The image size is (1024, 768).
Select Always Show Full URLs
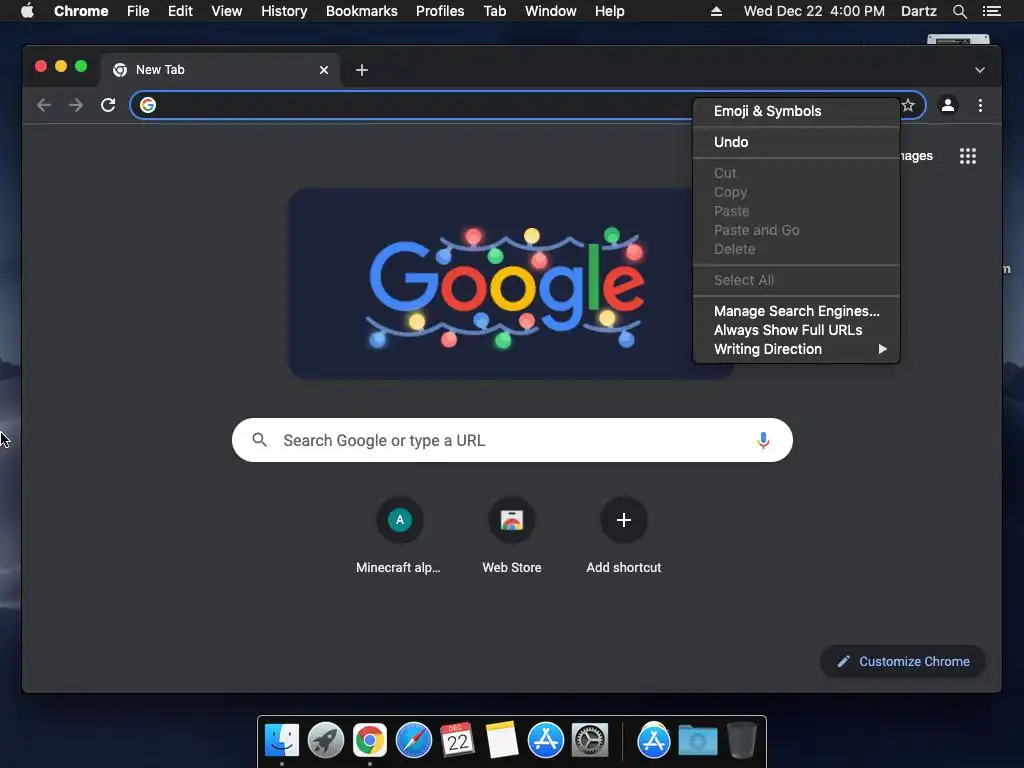pos(796,330)
